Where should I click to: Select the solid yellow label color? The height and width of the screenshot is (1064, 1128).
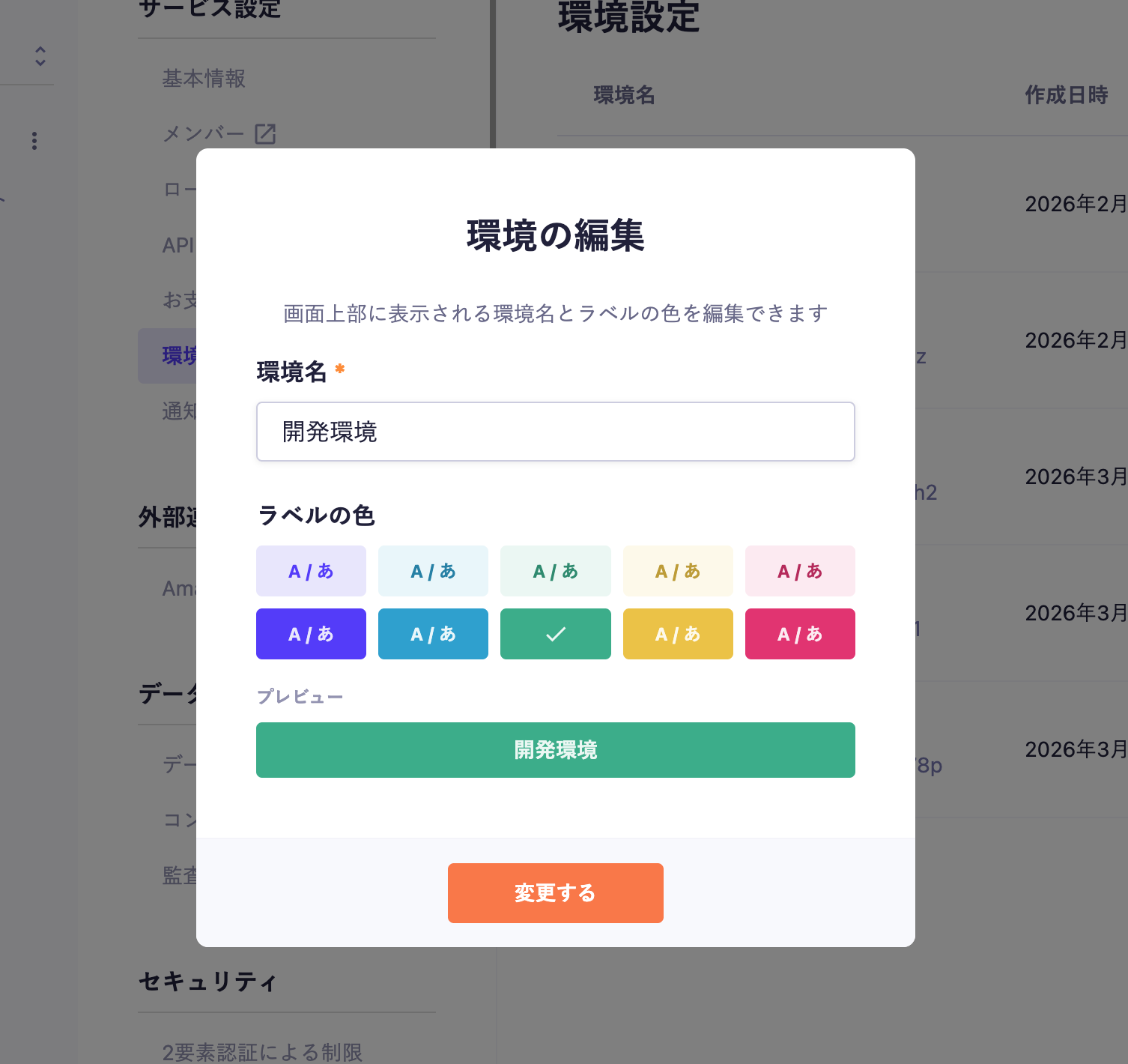678,634
